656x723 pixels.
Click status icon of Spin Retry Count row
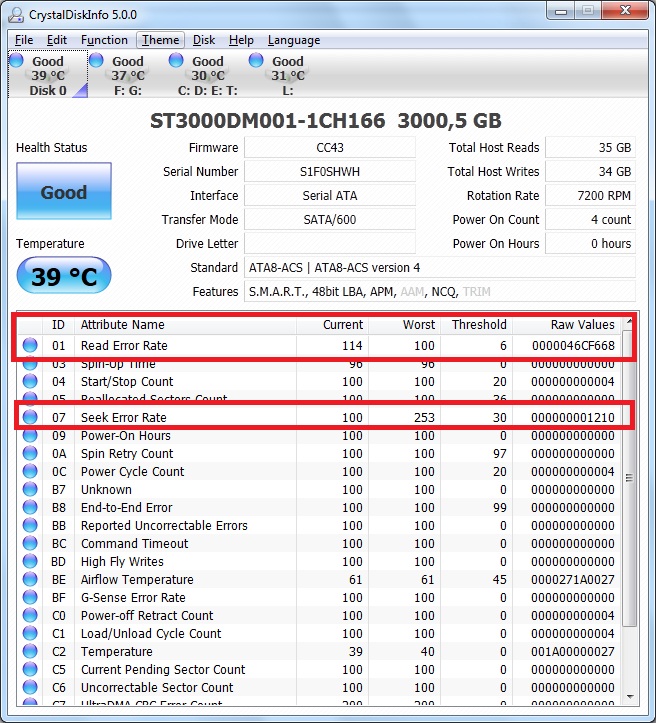click(x=30, y=453)
